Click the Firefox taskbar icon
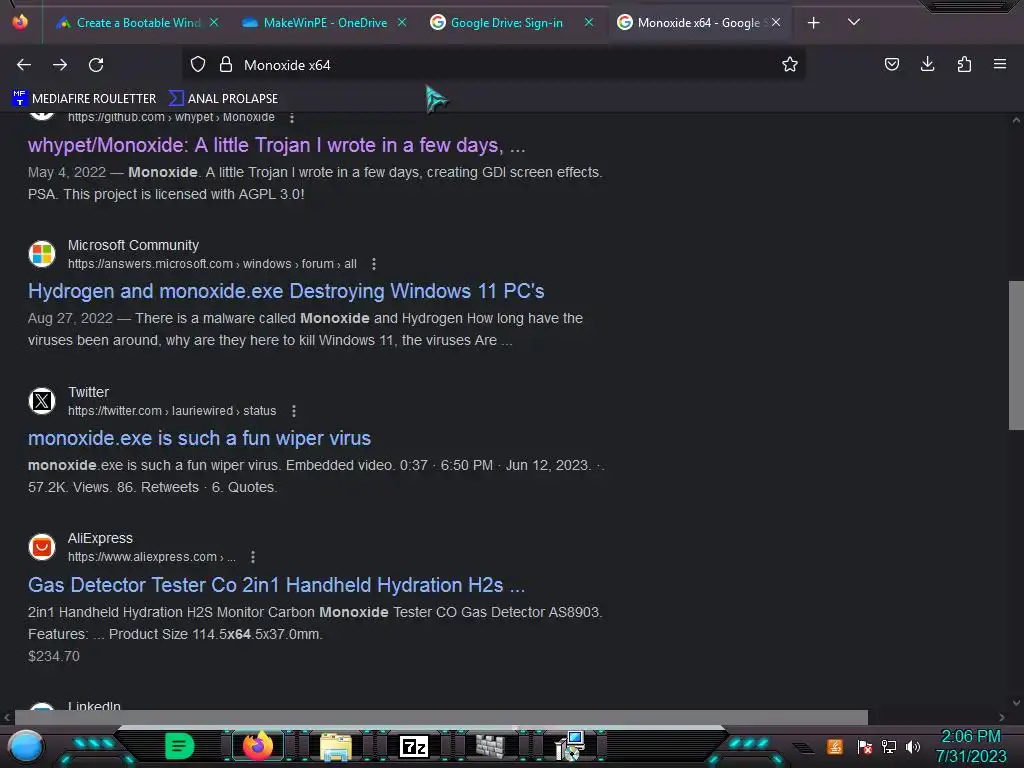This screenshot has width=1024, height=768. 257,746
